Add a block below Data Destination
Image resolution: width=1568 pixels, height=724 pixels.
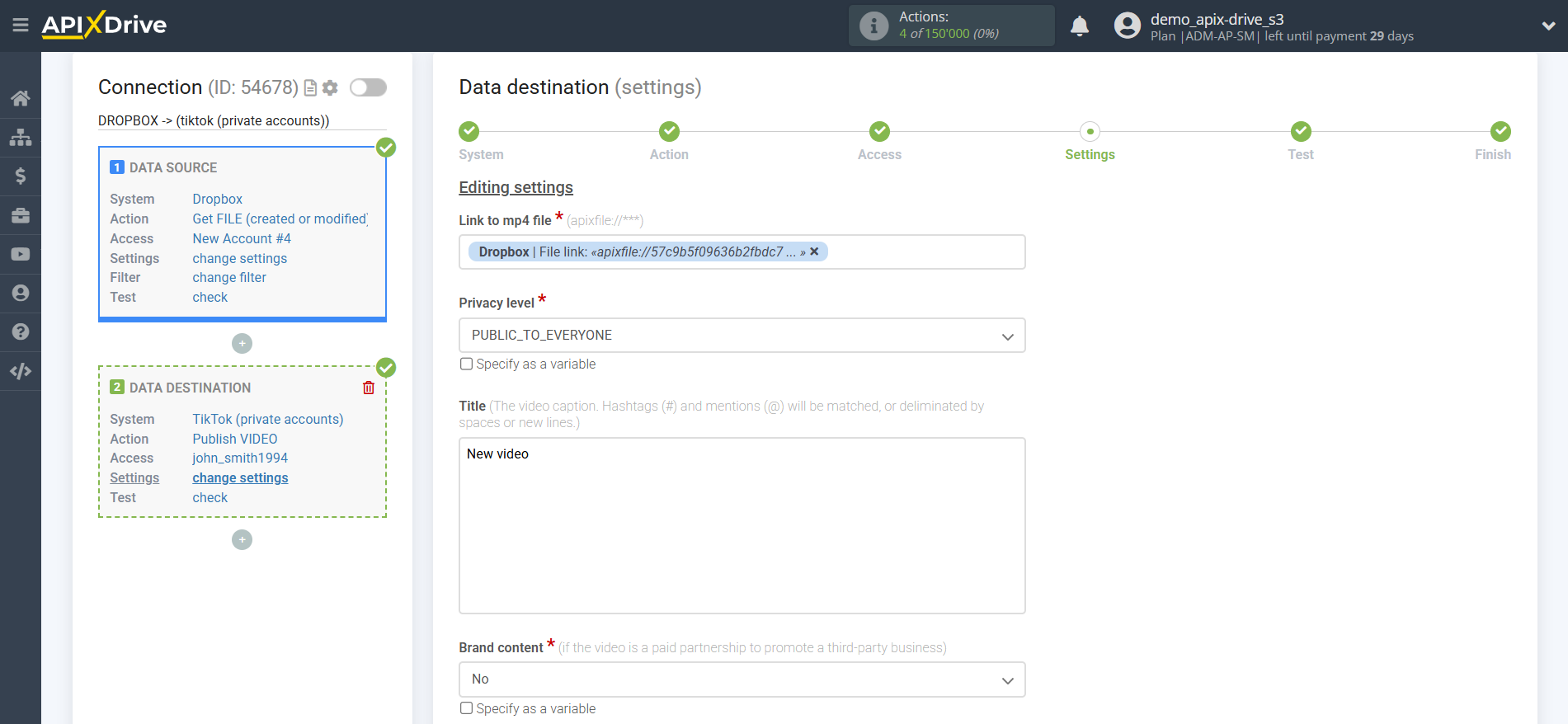point(242,539)
